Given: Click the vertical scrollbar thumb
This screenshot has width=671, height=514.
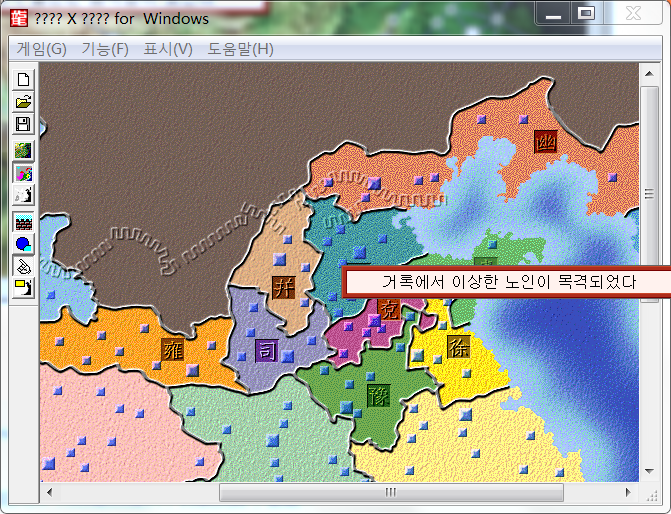Looking at the screenshot, I should point(649,194).
